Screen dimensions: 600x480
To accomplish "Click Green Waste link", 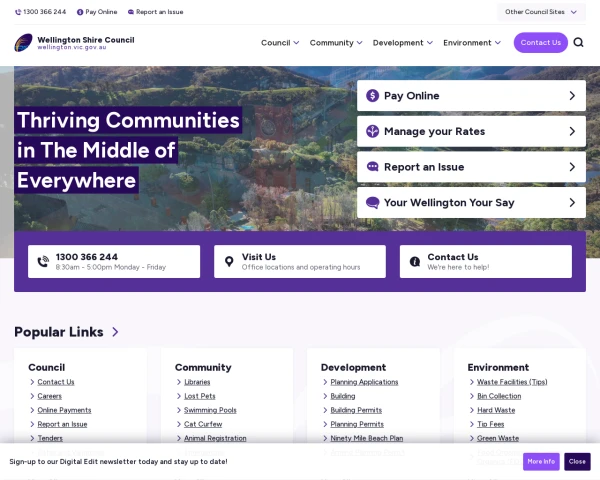I will click(x=498, y=438).
